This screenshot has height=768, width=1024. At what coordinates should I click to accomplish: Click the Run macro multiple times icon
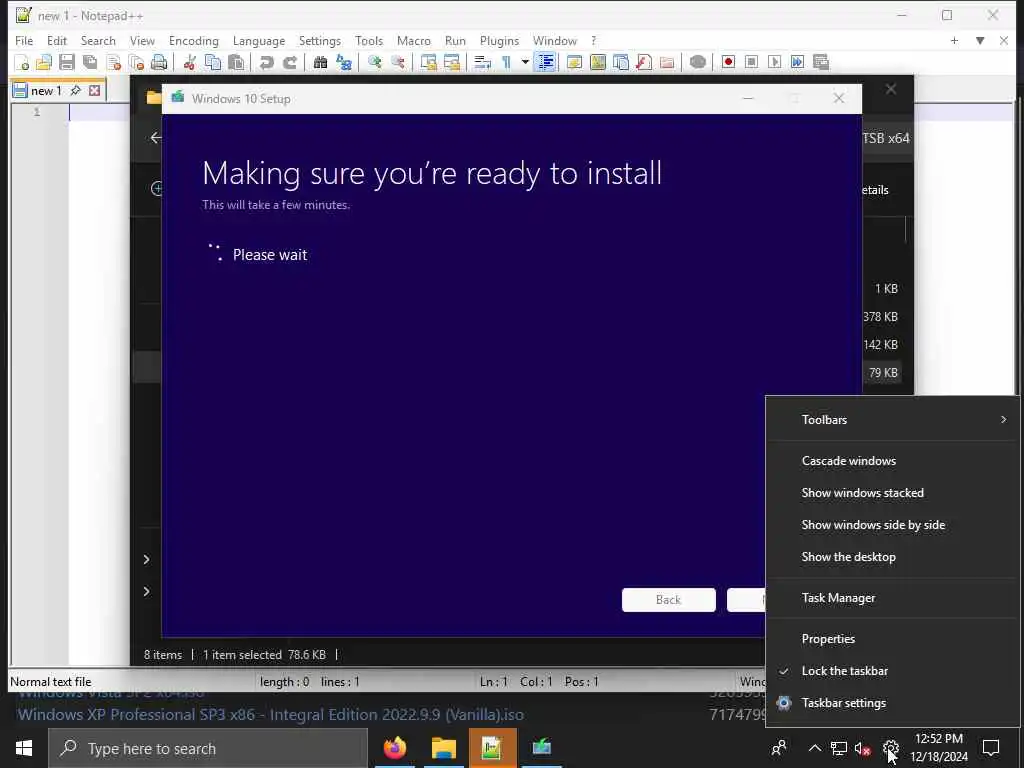click(x=797, y=62)
